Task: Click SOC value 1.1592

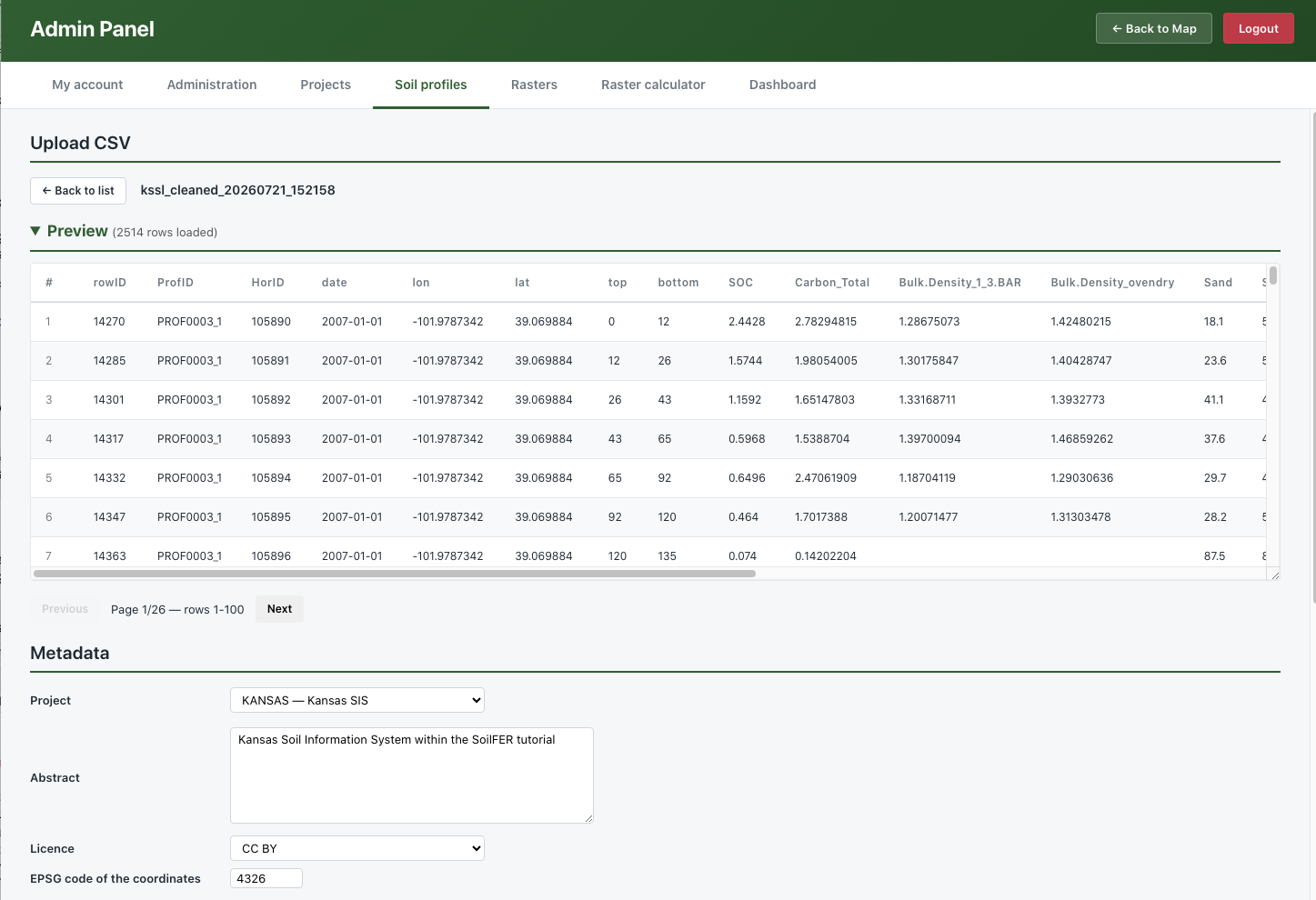Action: 745,400
